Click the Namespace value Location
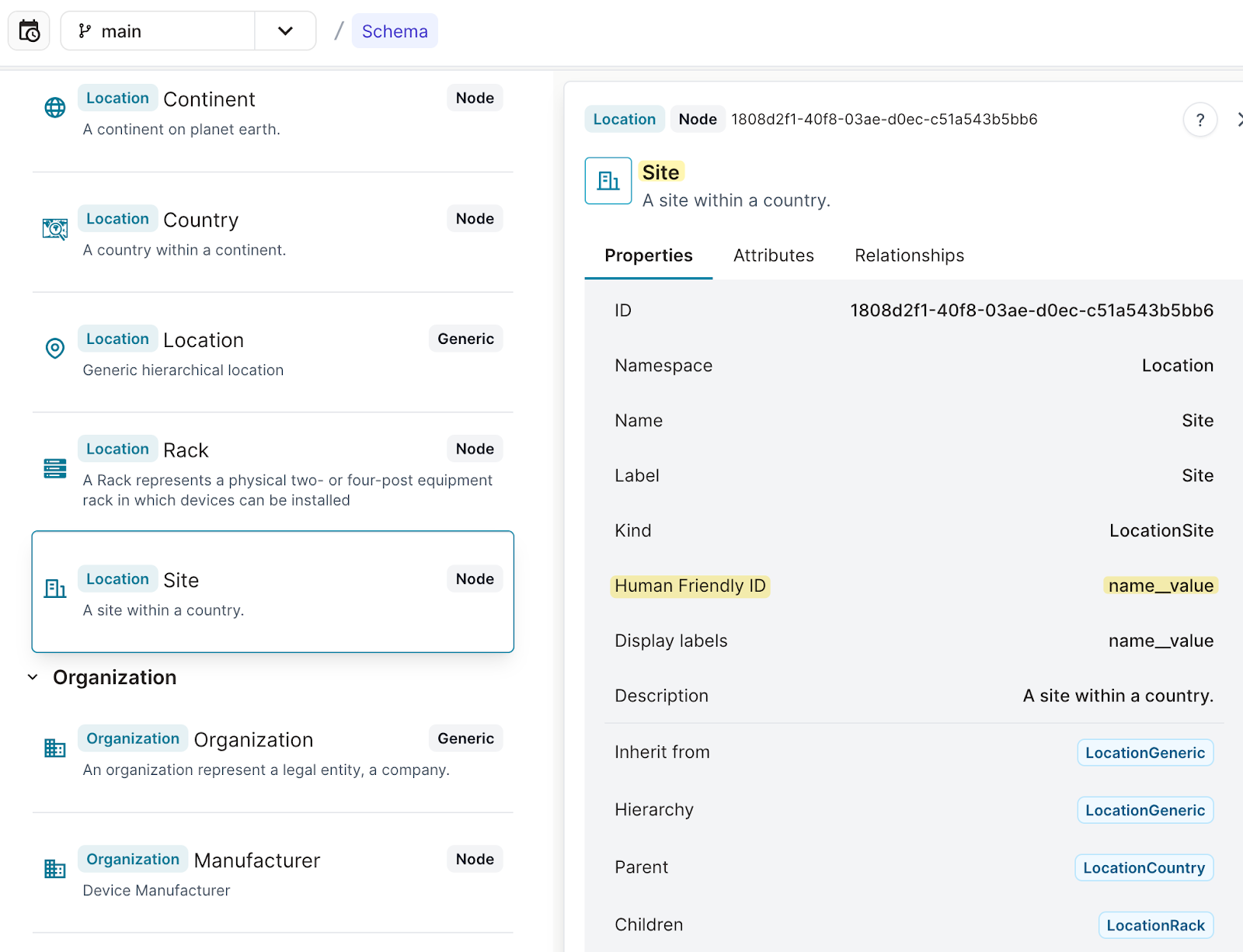Image resolution: width=1243 pixels, height=952 pixels. [1178, 366]
